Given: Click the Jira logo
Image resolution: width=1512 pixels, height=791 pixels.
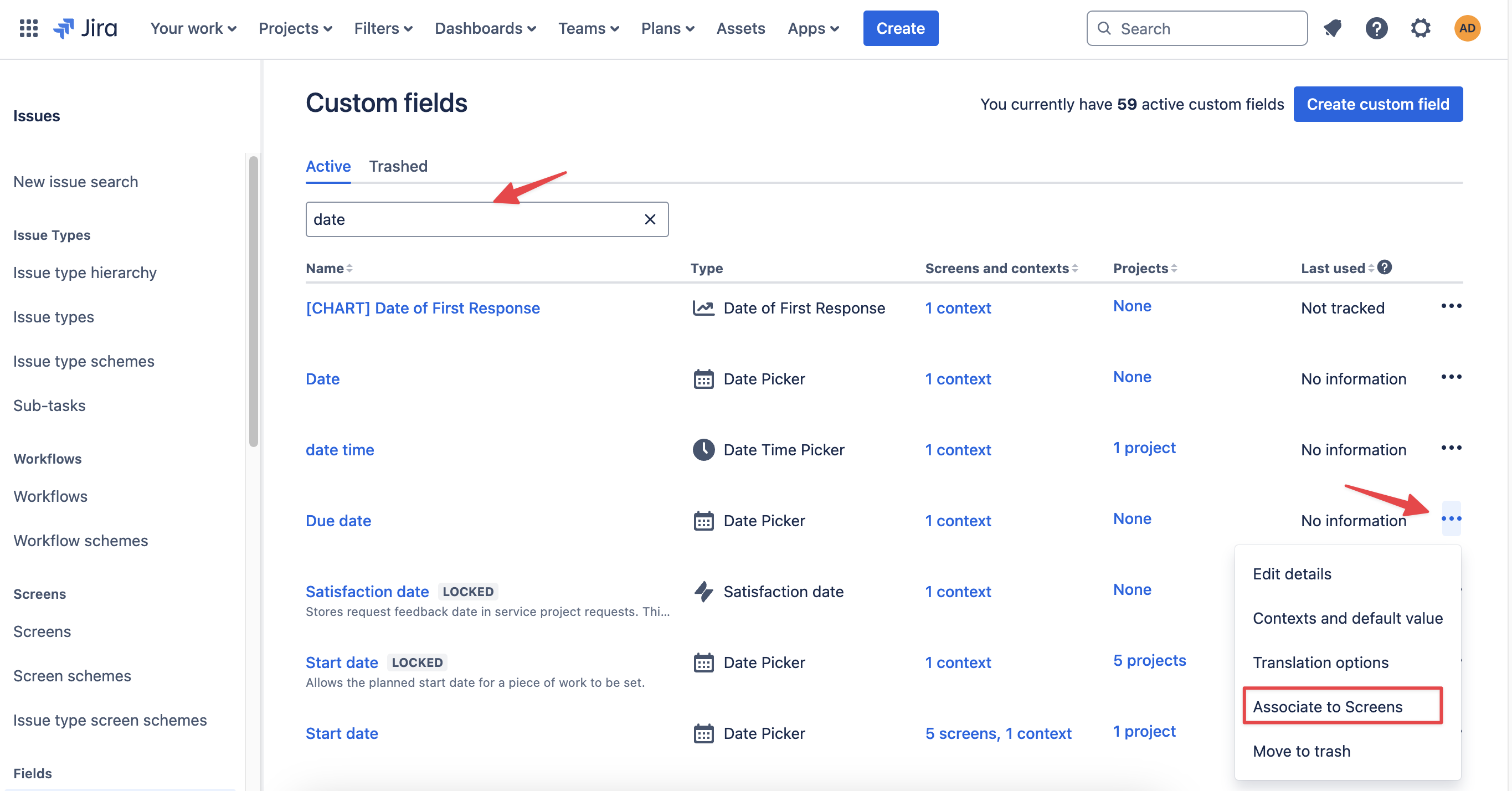Looking at the screenshot, I should (86, 28).
